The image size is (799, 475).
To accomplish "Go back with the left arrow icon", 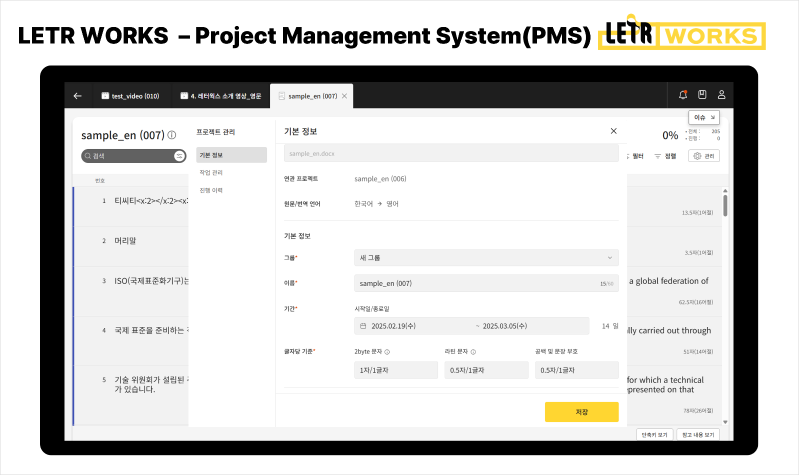I will coord(77,96).
